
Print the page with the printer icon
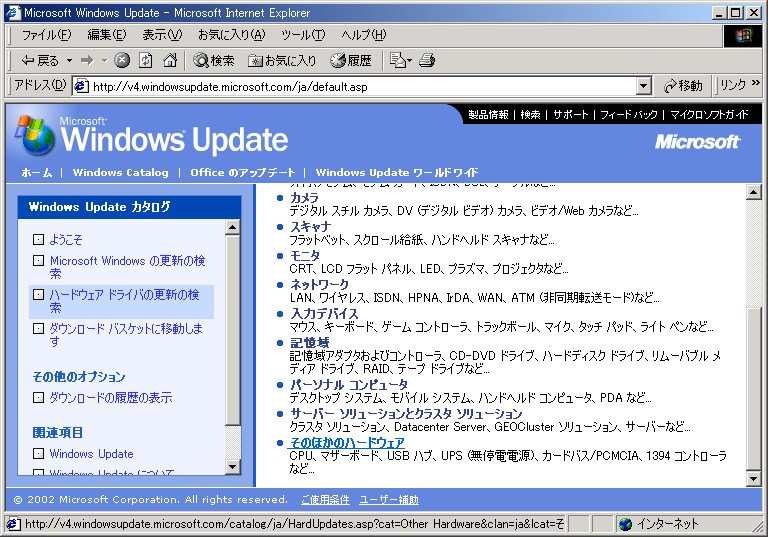[x=427, y=60]
